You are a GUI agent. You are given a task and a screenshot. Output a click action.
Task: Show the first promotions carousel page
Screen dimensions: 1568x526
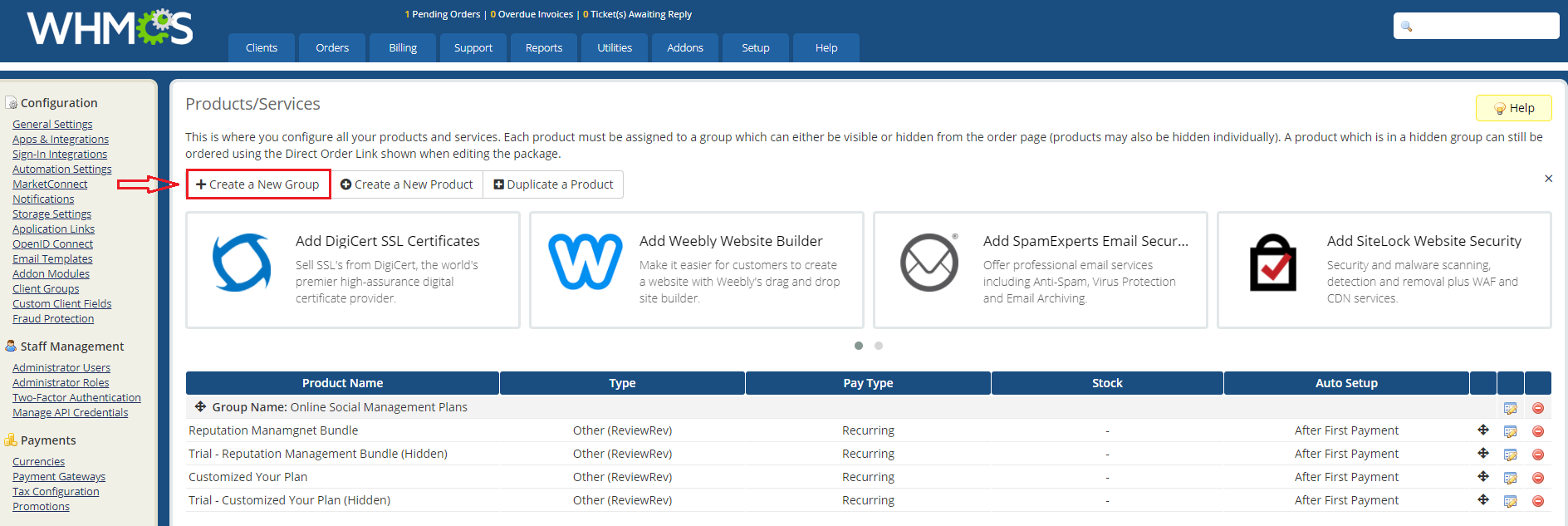click(859, 346)
